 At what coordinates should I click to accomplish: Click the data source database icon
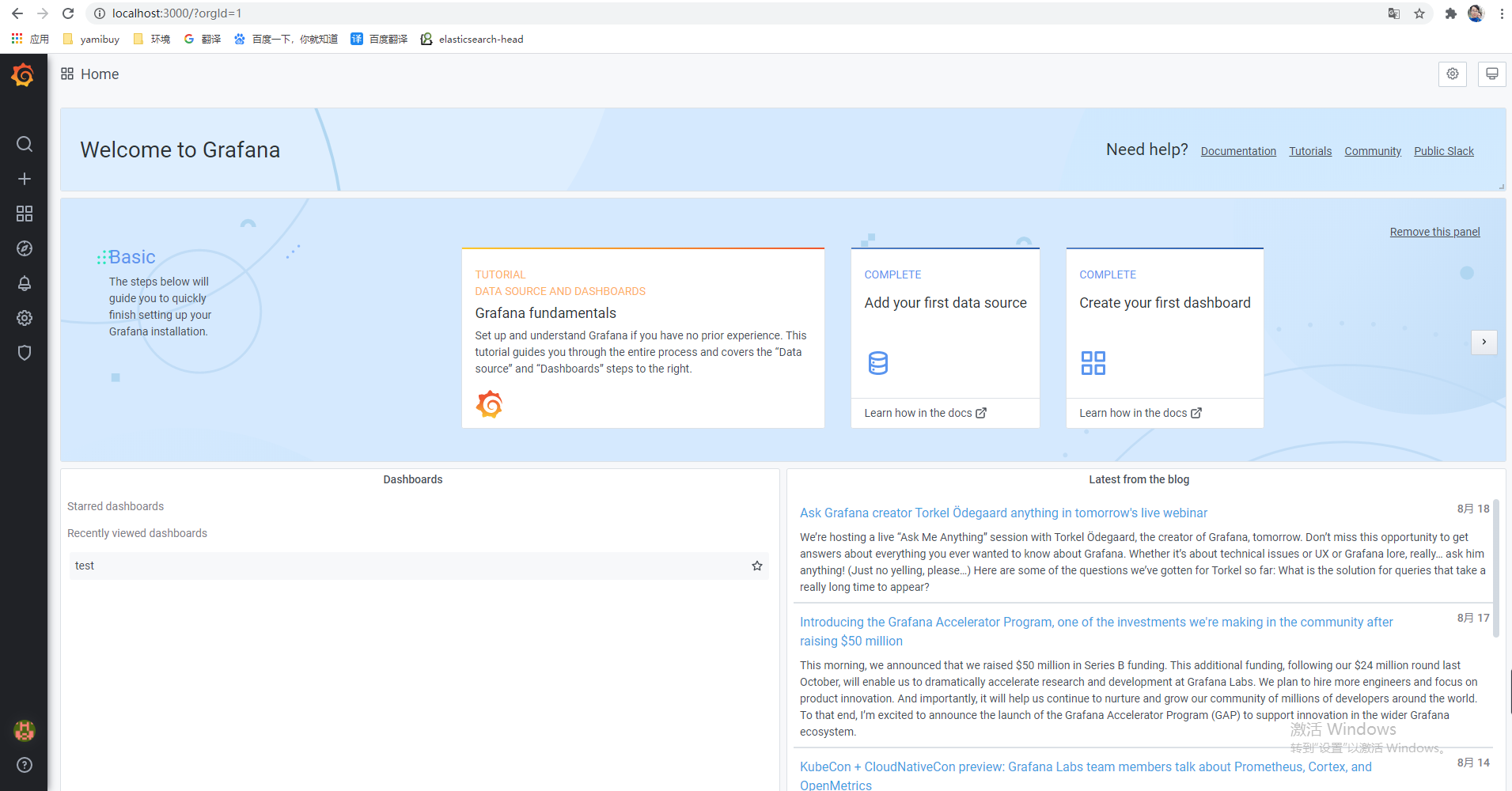(878, 363)
